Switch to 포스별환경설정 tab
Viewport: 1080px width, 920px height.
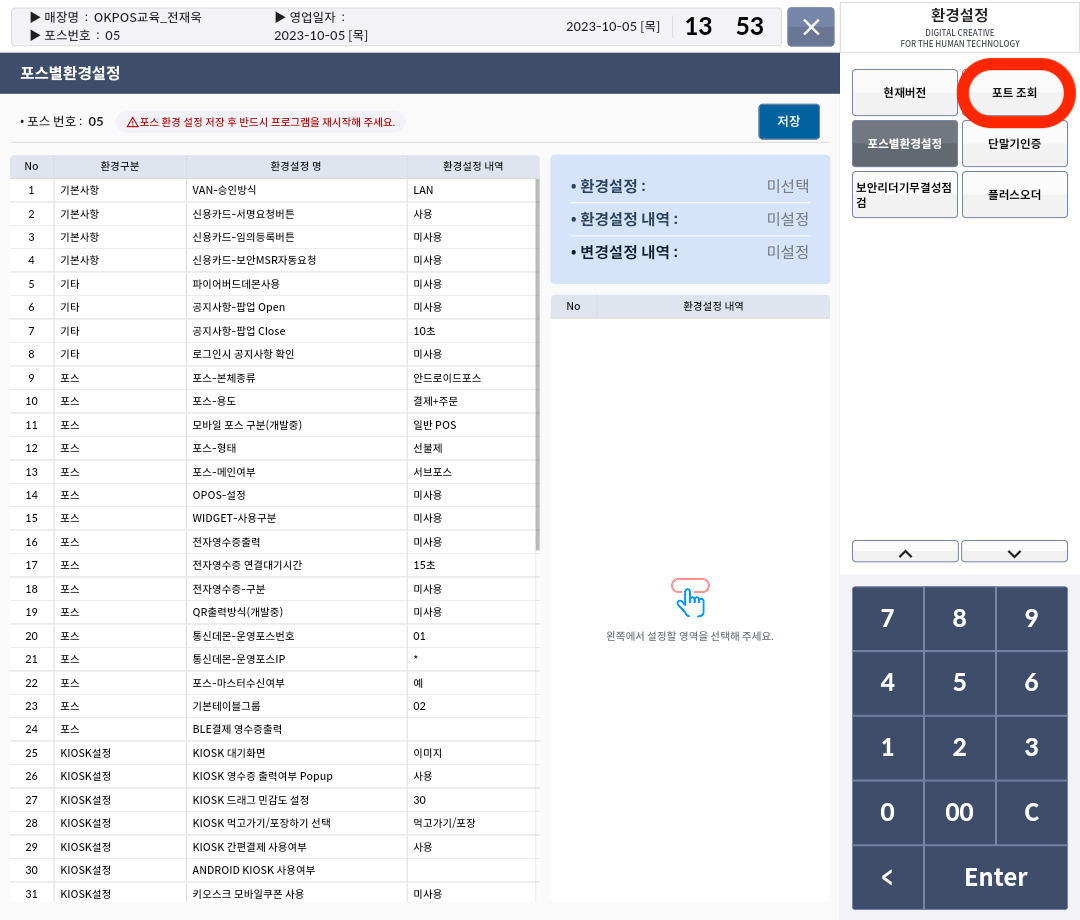904,143
